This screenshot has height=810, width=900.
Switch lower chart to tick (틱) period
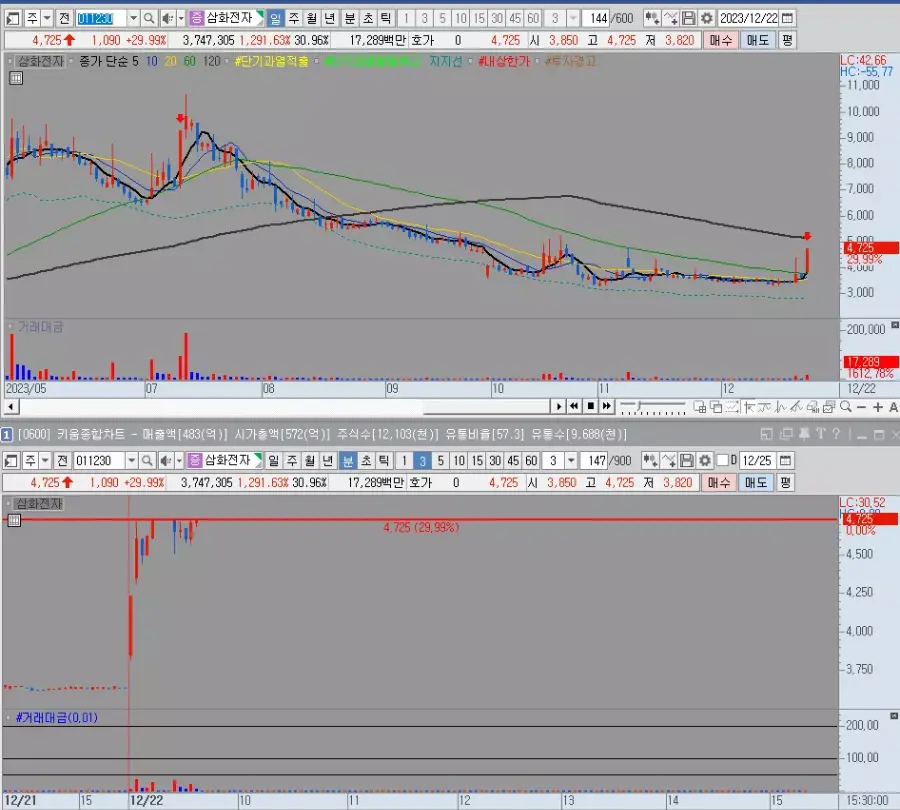pyautogui.click(x=384, y=460)
